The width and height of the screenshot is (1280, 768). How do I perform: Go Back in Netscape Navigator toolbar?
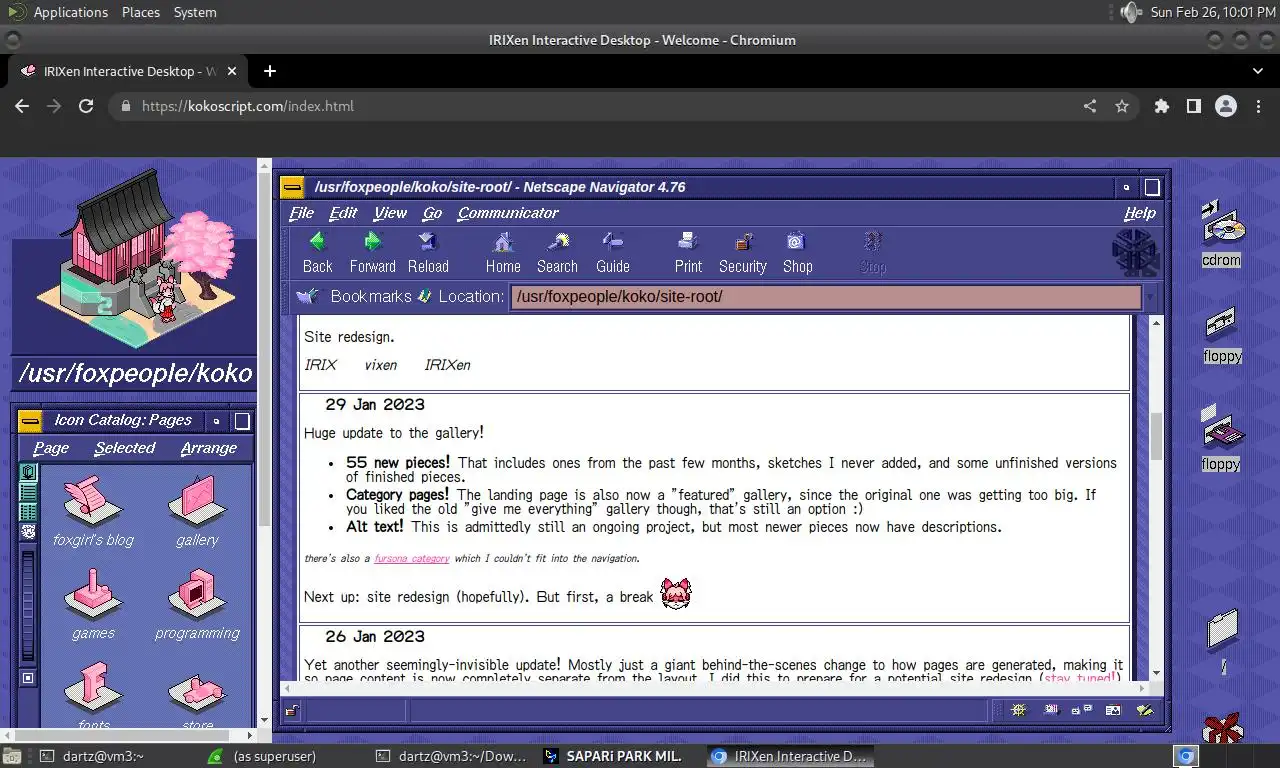click(317, 252)
